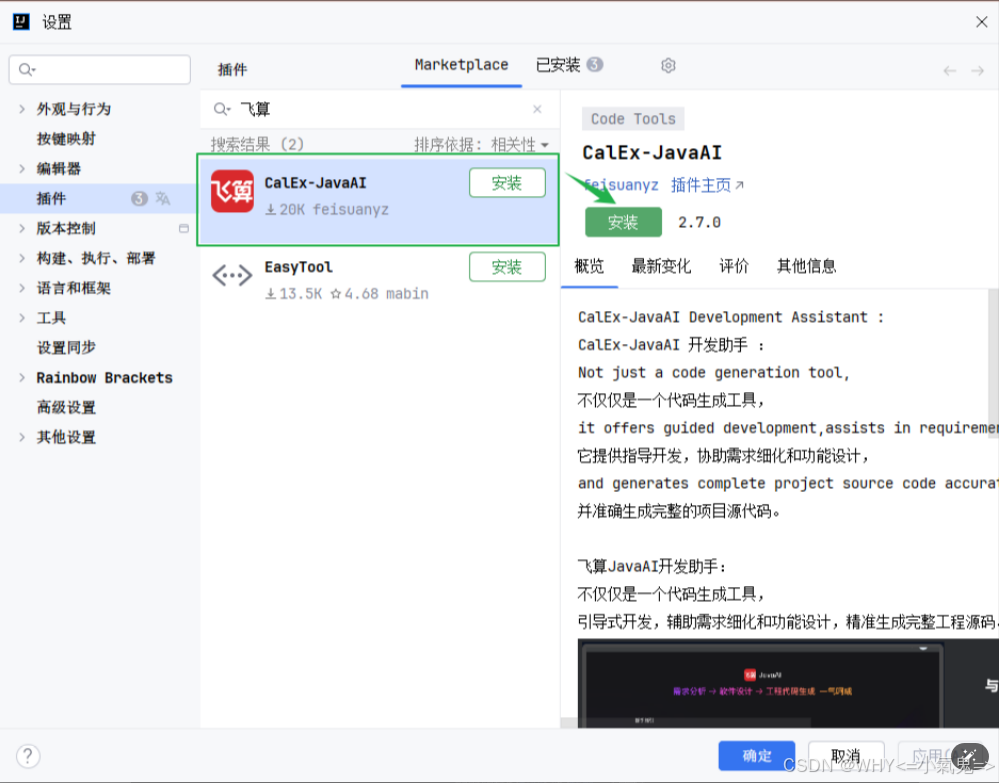Open the plugin settings gear icon
This screenshot has height=783, width=999.
point(668,66)
